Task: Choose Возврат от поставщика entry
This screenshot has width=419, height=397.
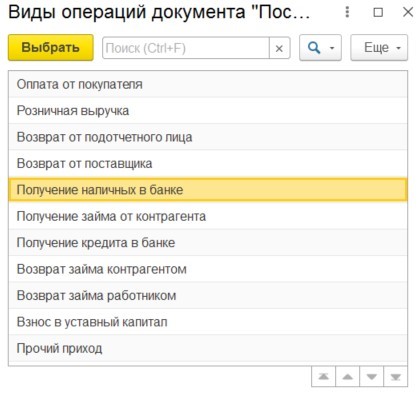Action: pos(208,163)
